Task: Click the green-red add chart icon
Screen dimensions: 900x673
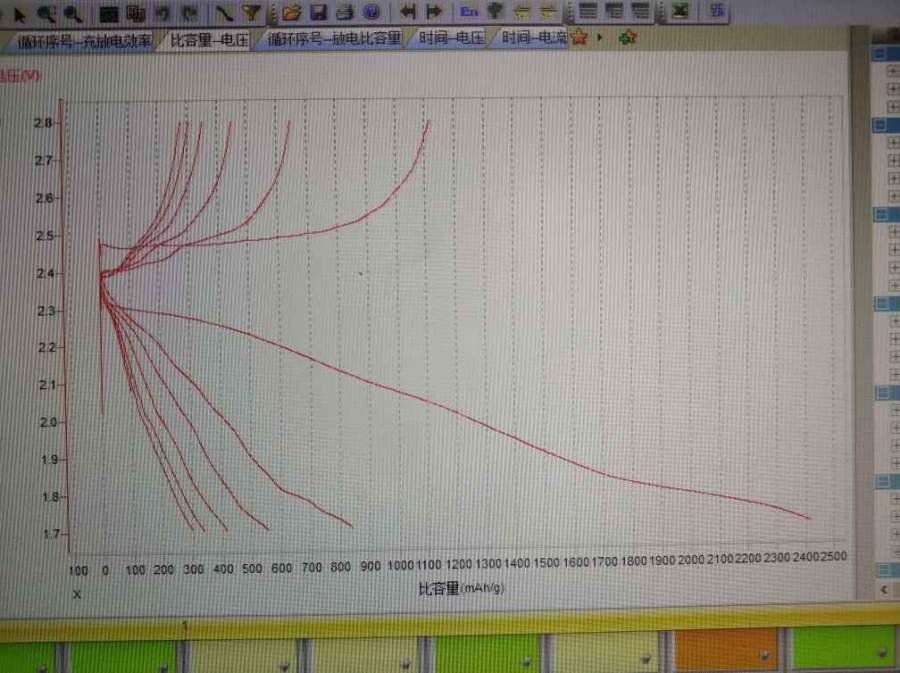Action: coord(627,38)
